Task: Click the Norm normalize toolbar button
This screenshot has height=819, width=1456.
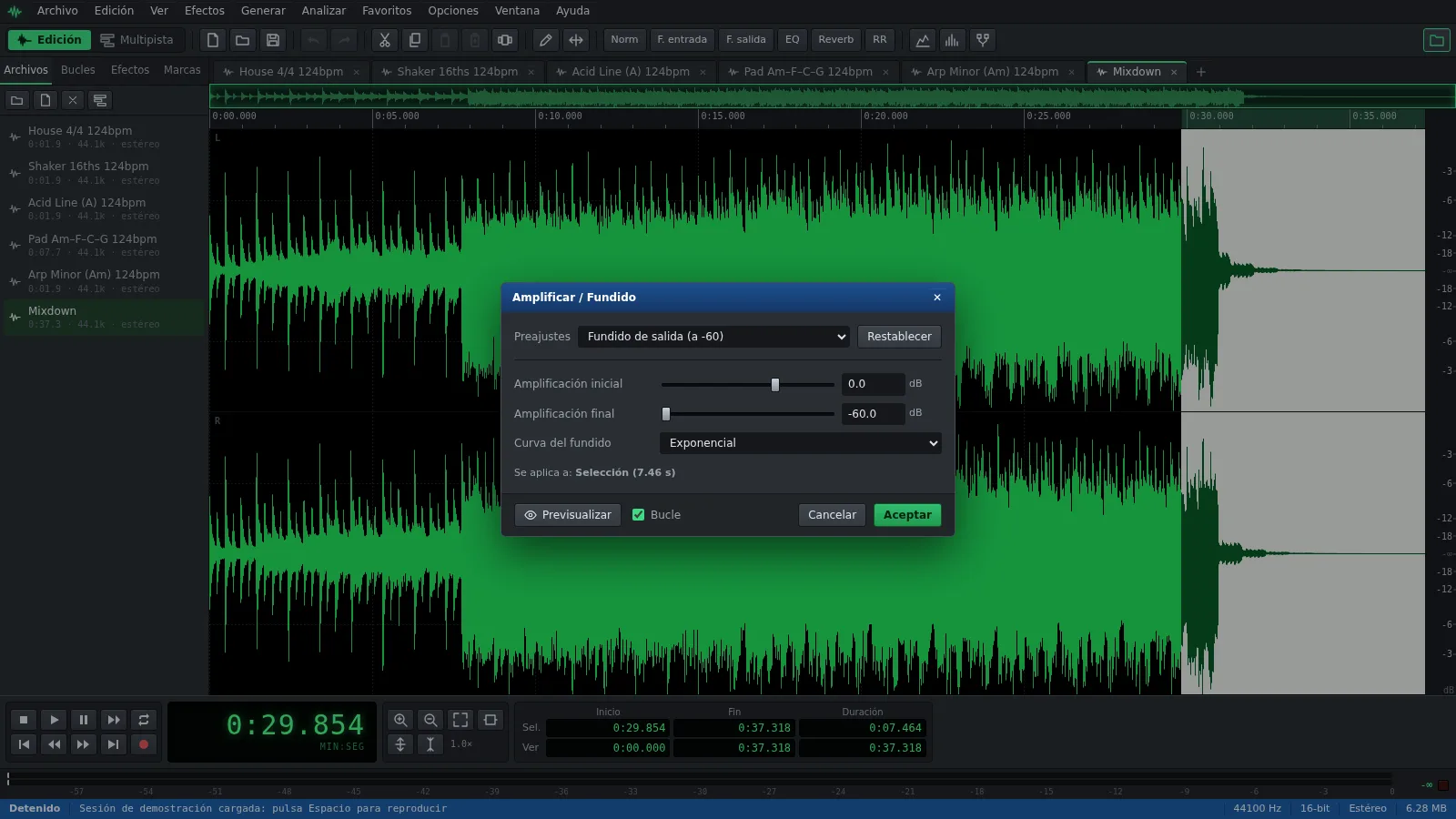Action: 624,40
